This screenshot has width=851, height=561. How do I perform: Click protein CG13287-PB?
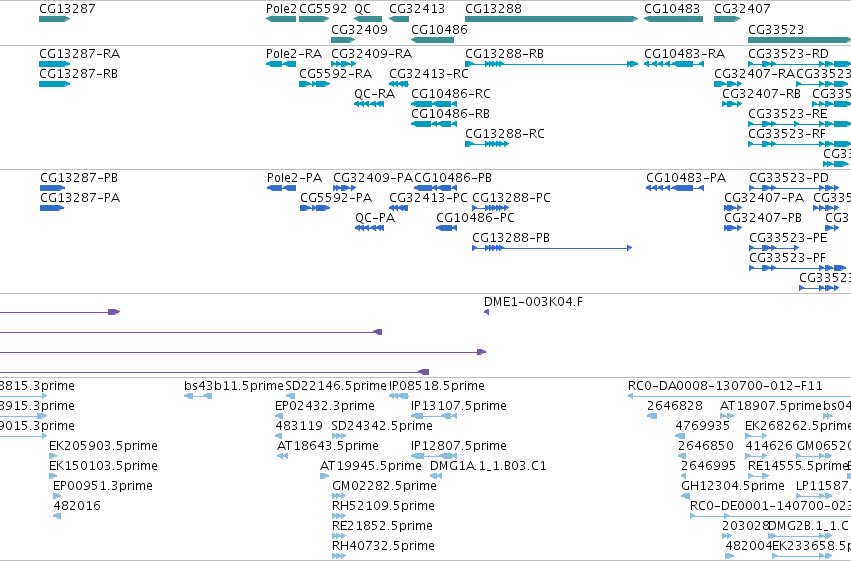coord(79,178)
